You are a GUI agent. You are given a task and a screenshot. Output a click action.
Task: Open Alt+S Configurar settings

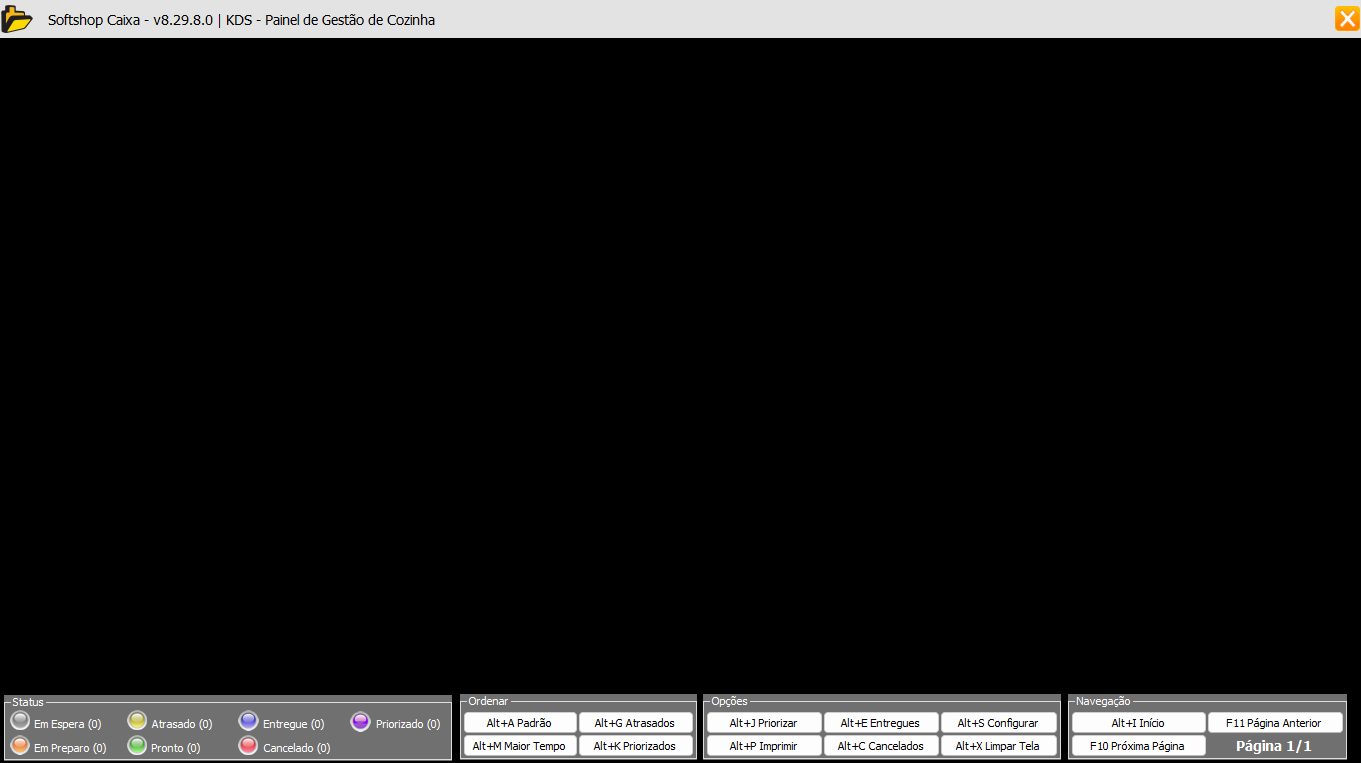click(997, 723)
